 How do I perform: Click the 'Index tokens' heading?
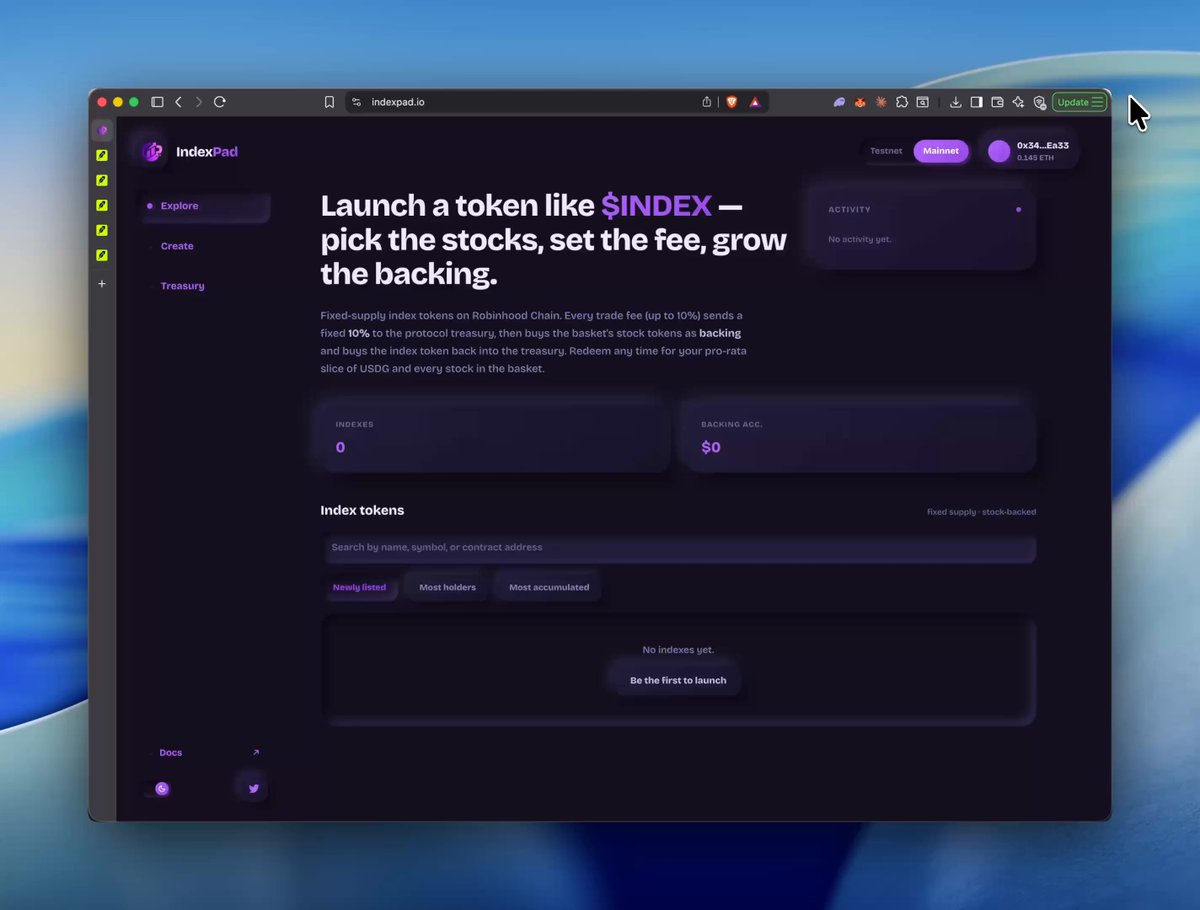pos(362,510)
